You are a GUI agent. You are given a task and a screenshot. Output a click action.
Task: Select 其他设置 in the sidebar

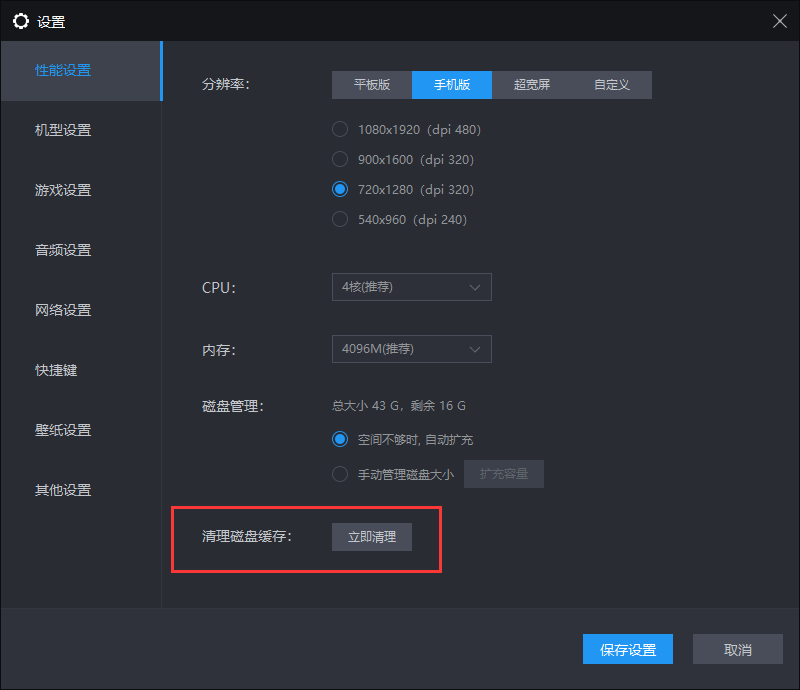[63, 490]
